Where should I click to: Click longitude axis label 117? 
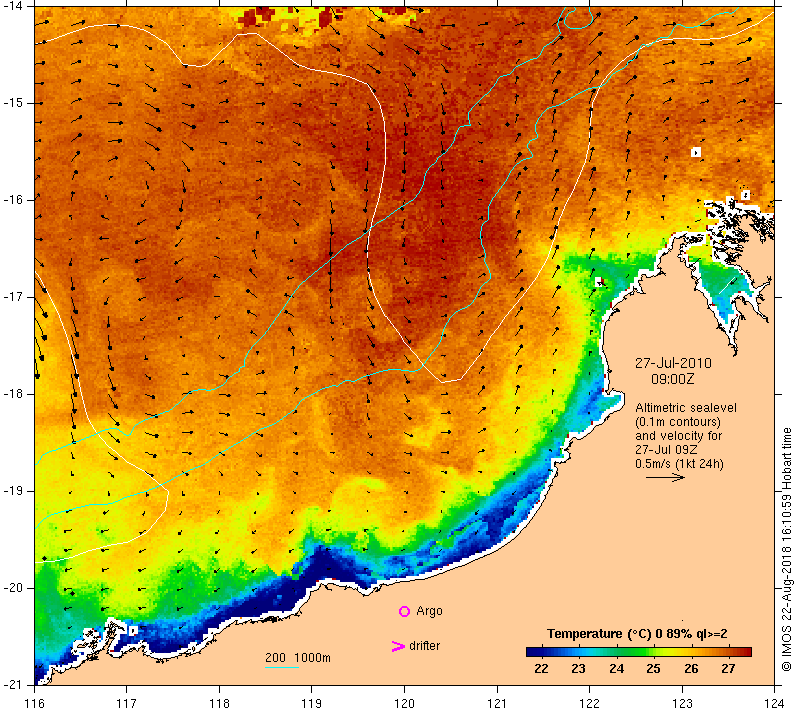[127, 703]
